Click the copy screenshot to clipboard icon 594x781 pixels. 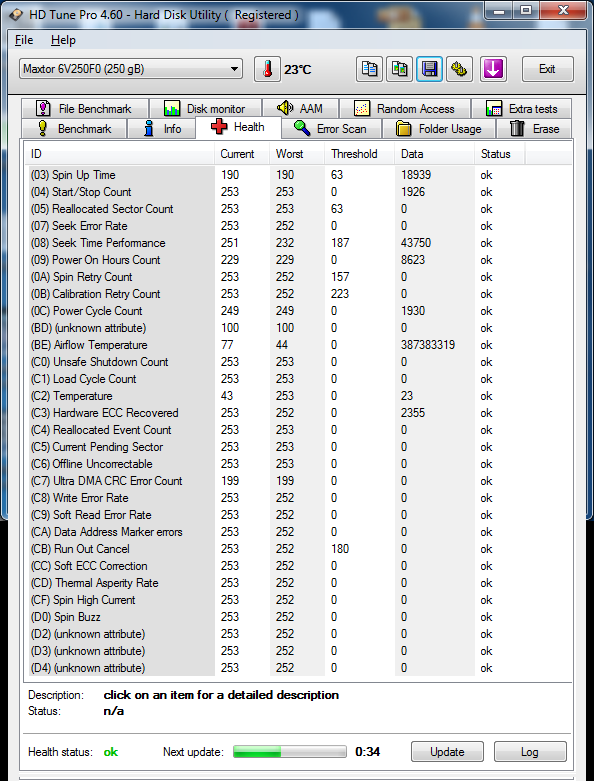399,69
